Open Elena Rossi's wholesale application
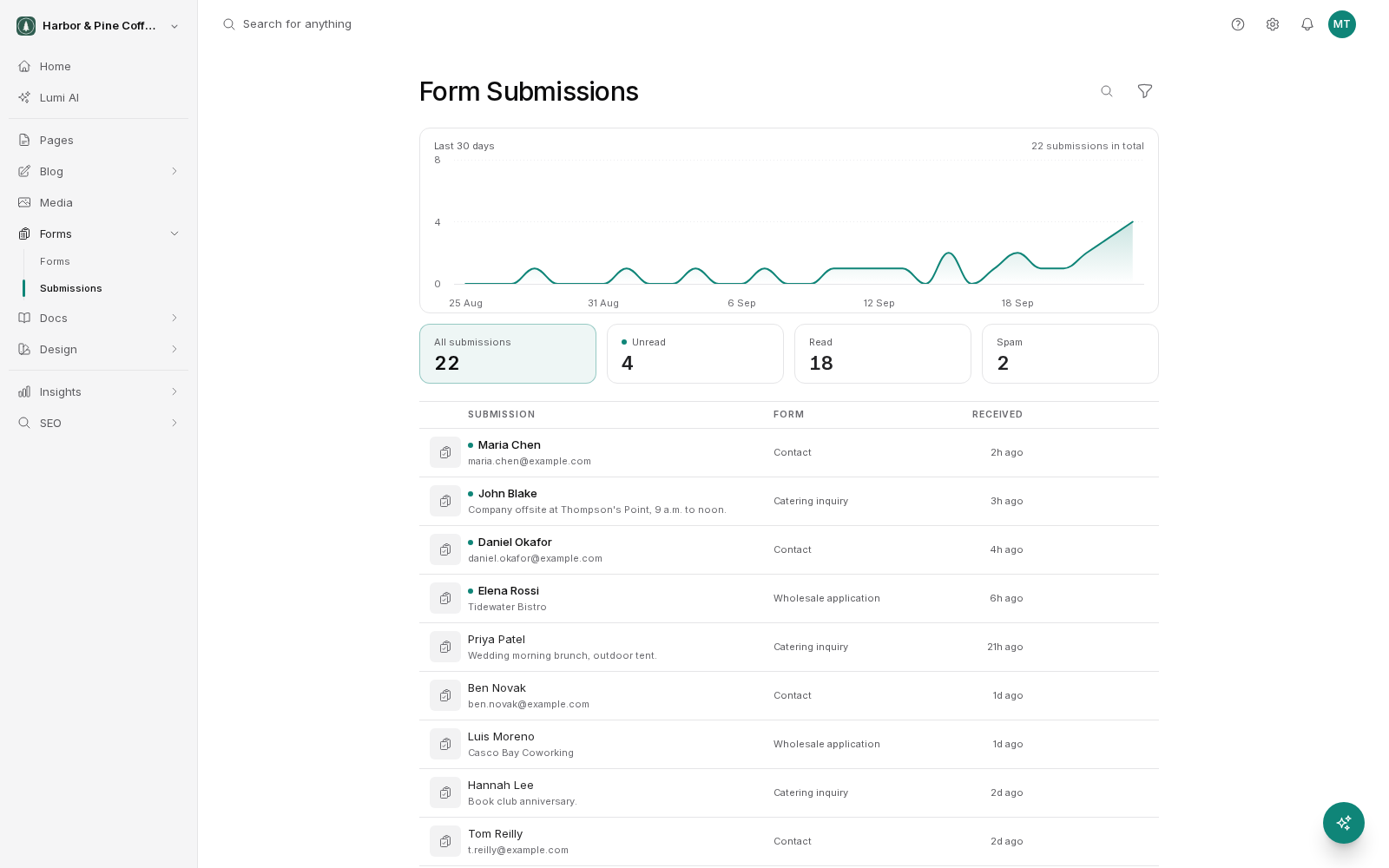Image resolution: width=1389 pixels, height=868 pixels. coord(789,598)
